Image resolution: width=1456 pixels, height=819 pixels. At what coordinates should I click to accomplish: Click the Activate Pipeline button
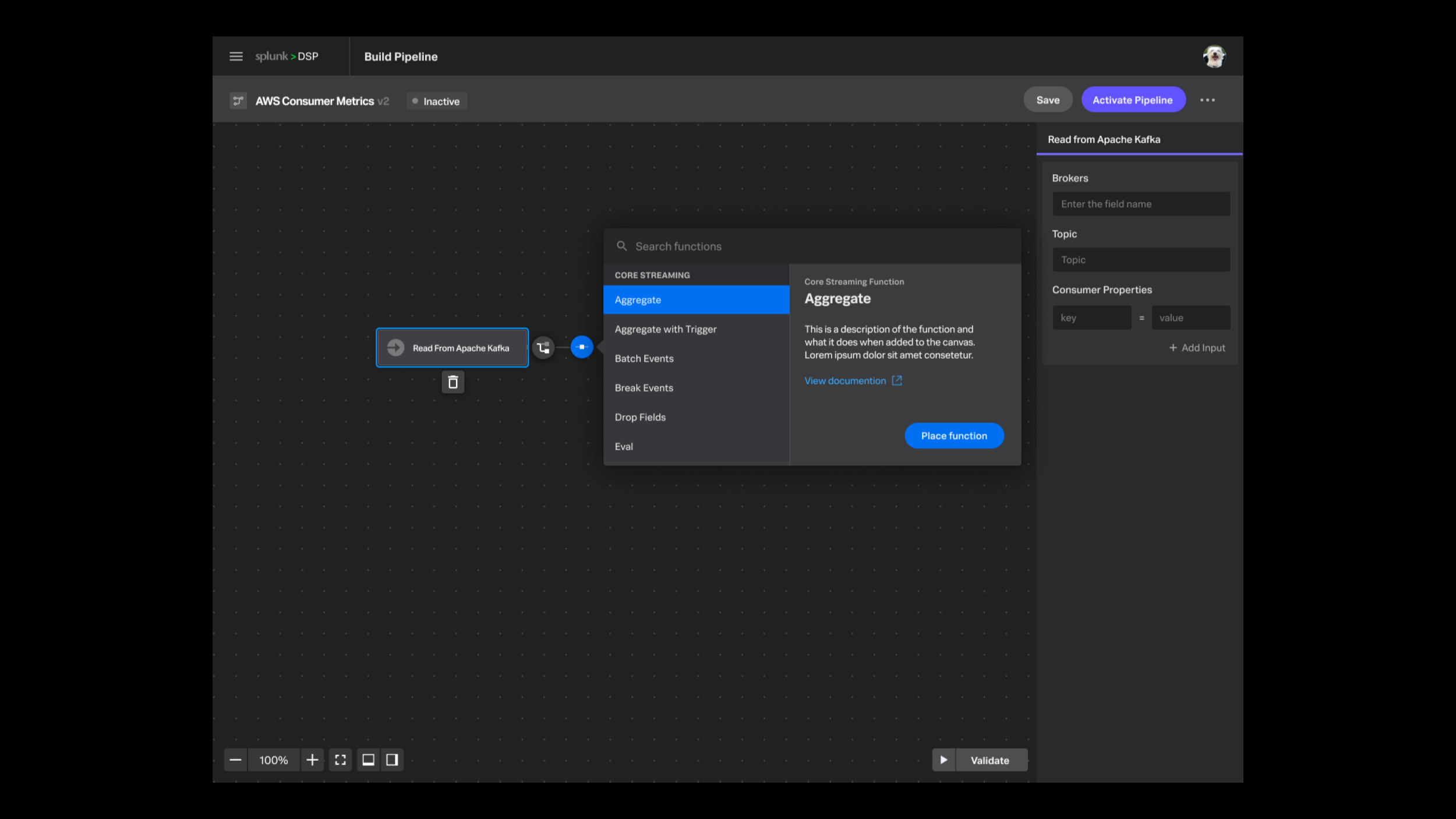pyautogui.click(x=1132, y=100)
